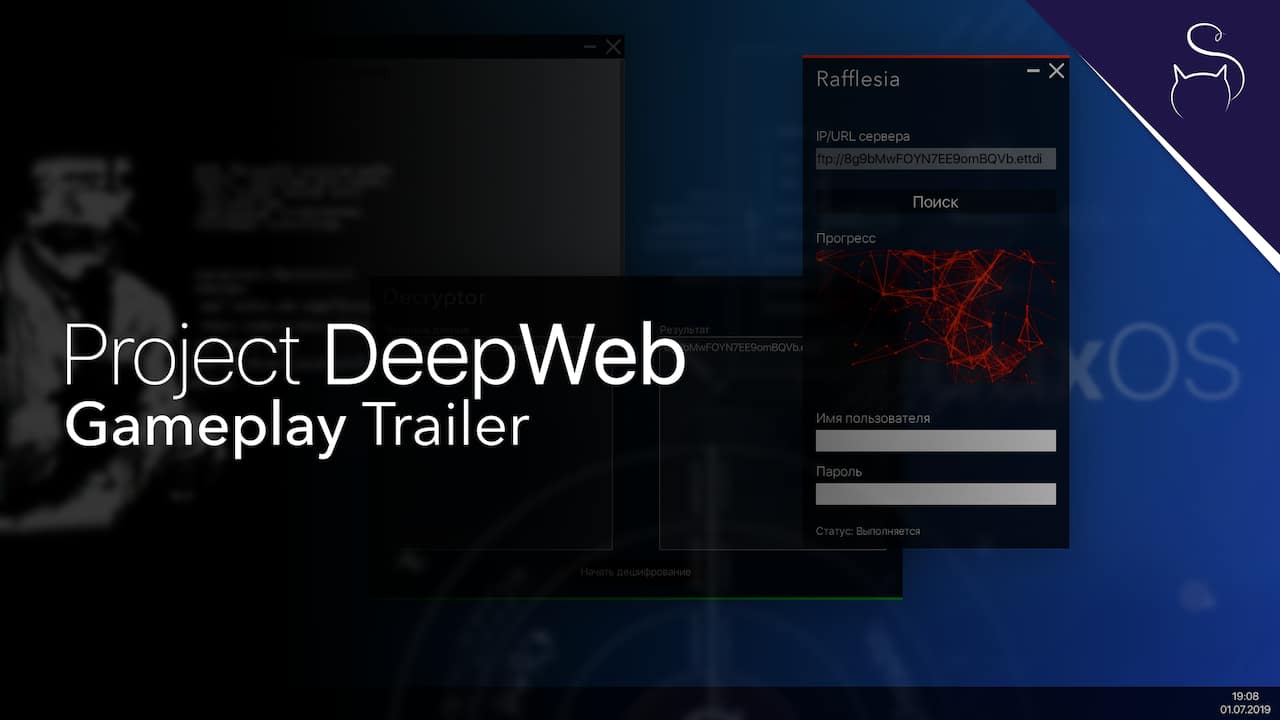Click 'Начать дешифрование' in the Decryptor window

pyautogui.click(x=636, y=572)
